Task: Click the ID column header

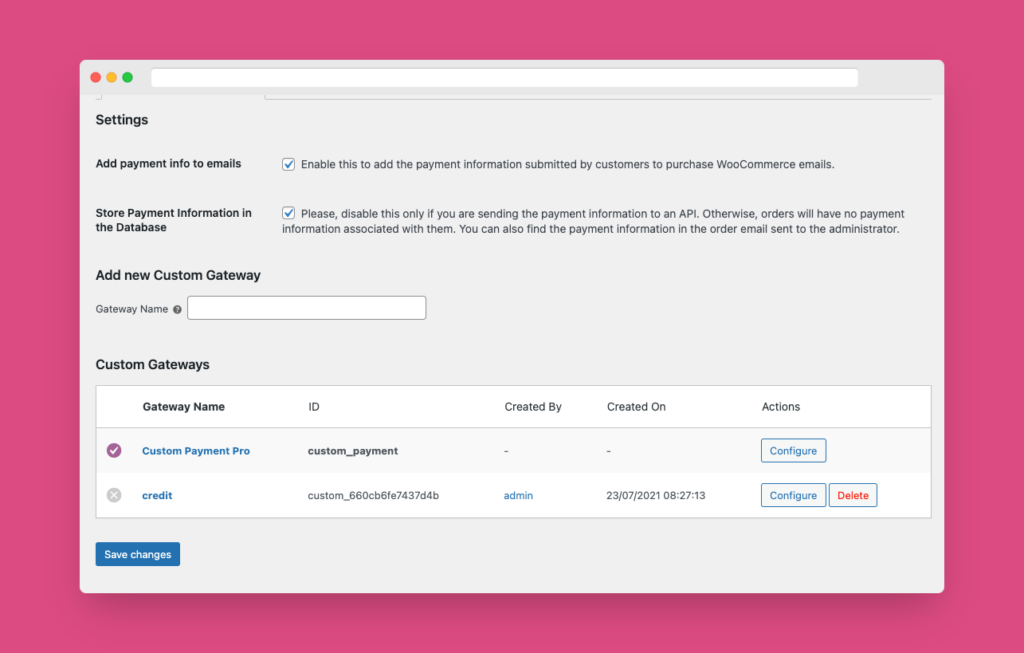Action: click(x=314, y=407)
